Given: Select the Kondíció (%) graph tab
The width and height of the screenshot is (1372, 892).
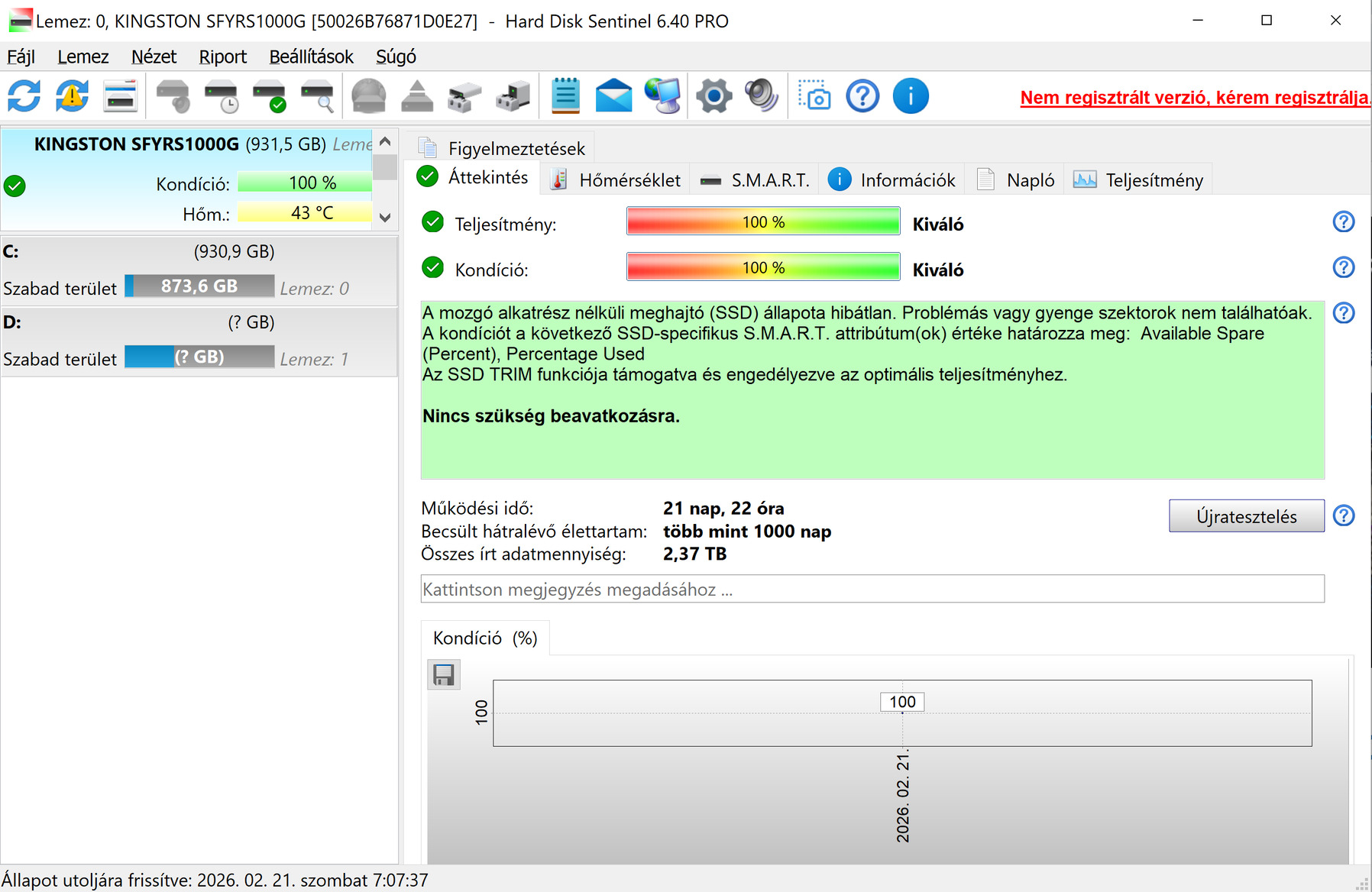Looking at the screenshot, I should pyautogui.click(x=485, y=638).
